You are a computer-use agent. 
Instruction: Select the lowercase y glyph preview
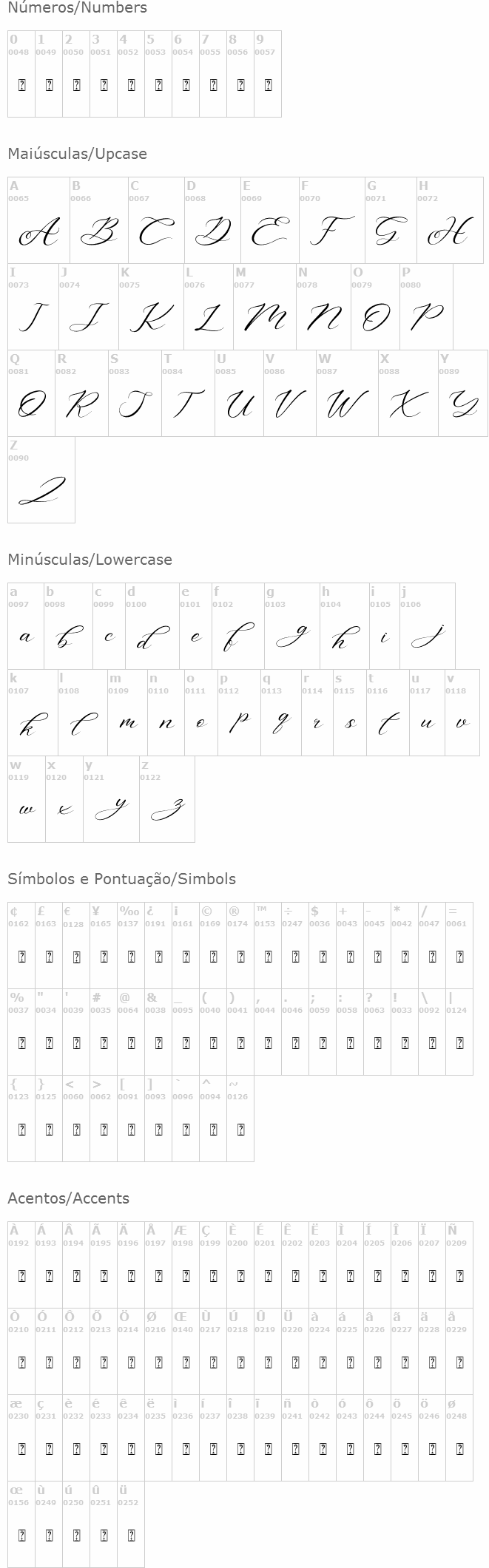coord(111,810)
